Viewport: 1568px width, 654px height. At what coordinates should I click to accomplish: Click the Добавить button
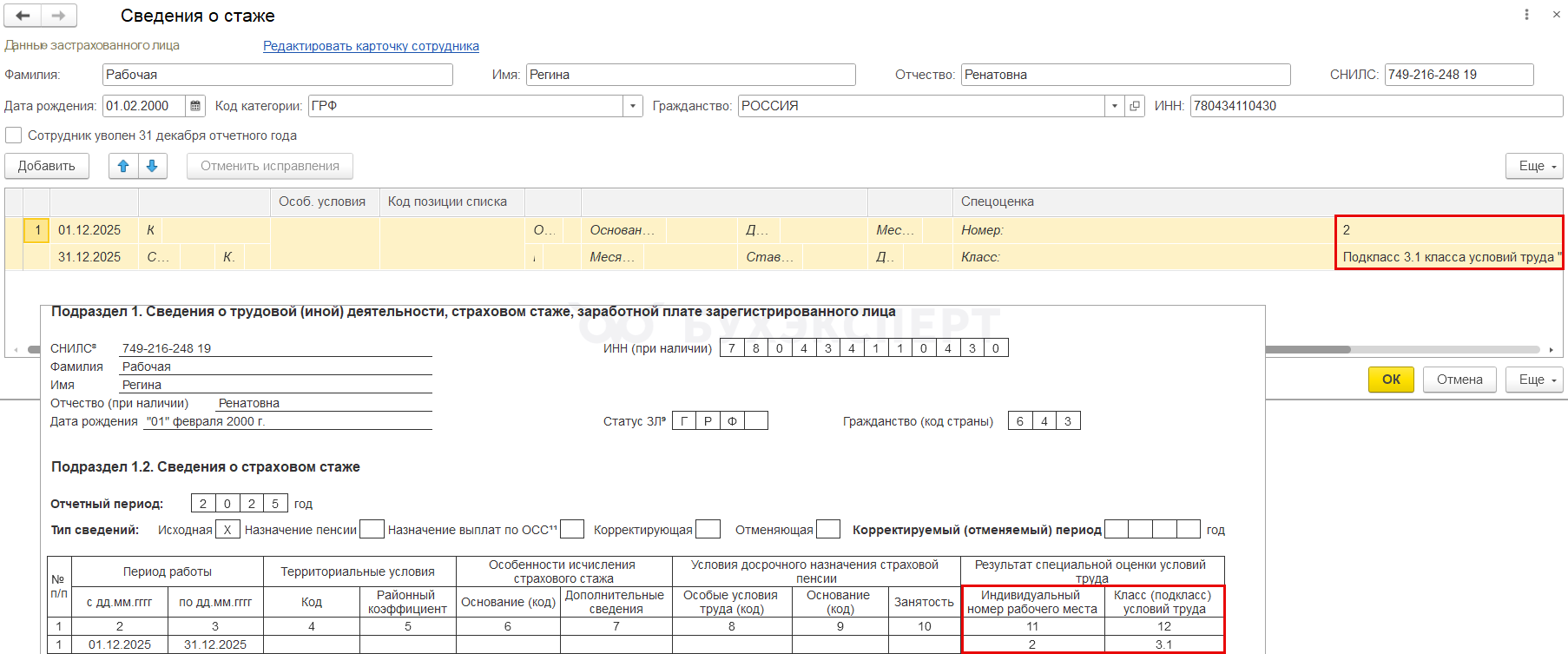pyautogui.click(x=47, y=166)
